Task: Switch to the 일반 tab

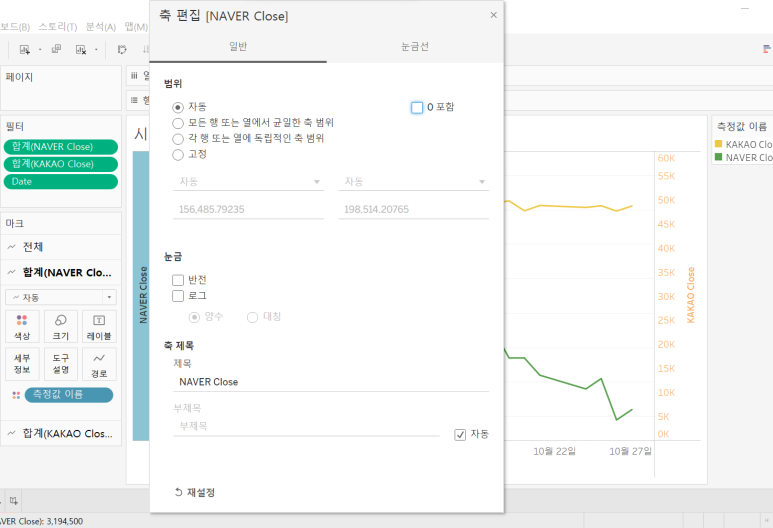Action: (238, 47)
